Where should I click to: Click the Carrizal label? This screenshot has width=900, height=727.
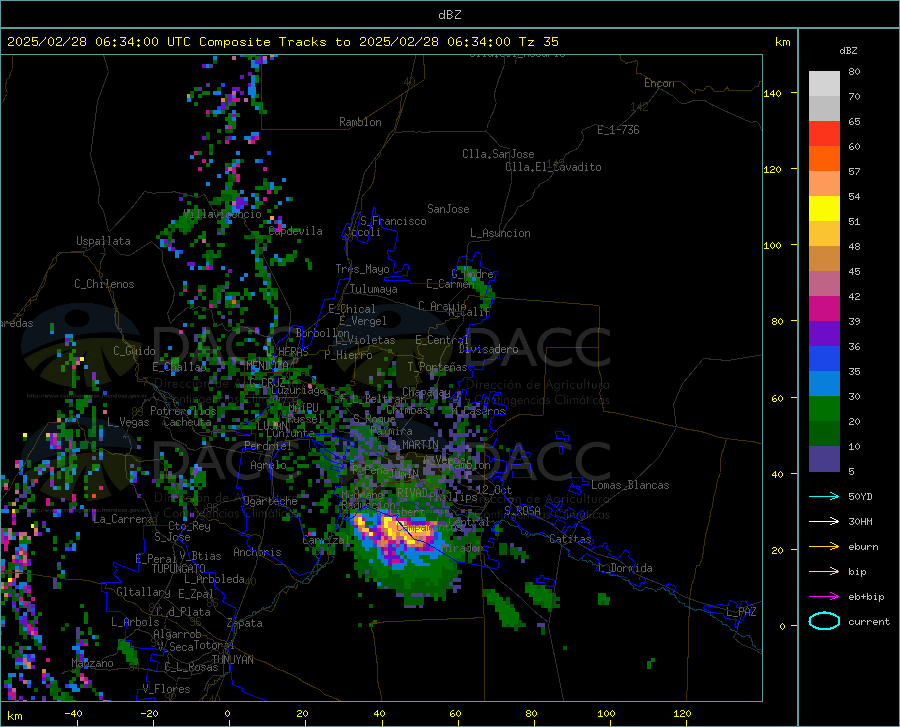326,540
